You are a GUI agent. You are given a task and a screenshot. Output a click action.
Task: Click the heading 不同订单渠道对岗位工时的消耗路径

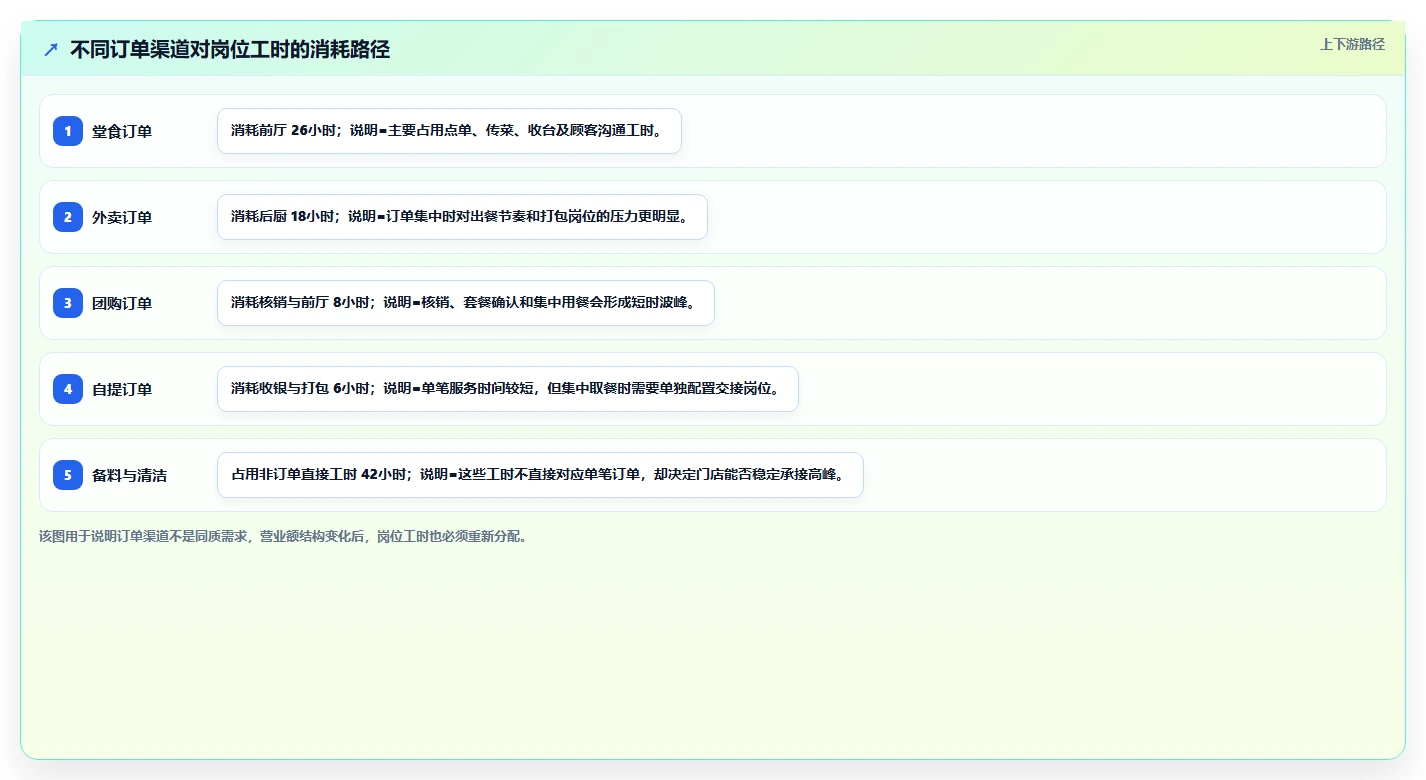pyautogui.click(x=230, y=49)
